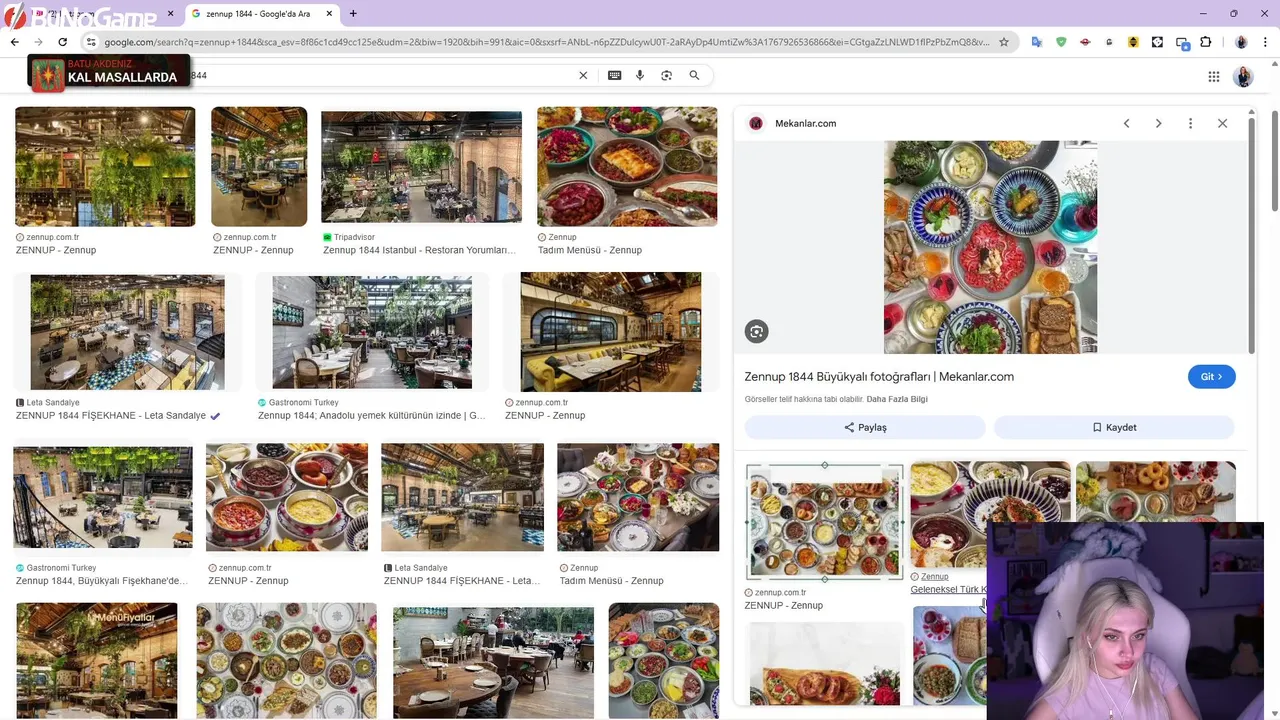The width and height of the screenshot is (1280, 720).
Task: Open Zennup 1844 Büyükyalı fotoğrafları title link
Action: pos(879,377)
